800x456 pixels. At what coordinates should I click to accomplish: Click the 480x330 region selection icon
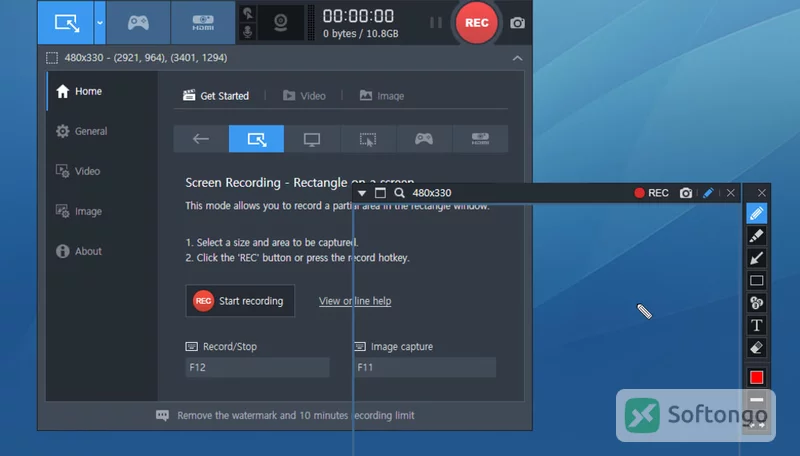point(52,58)
